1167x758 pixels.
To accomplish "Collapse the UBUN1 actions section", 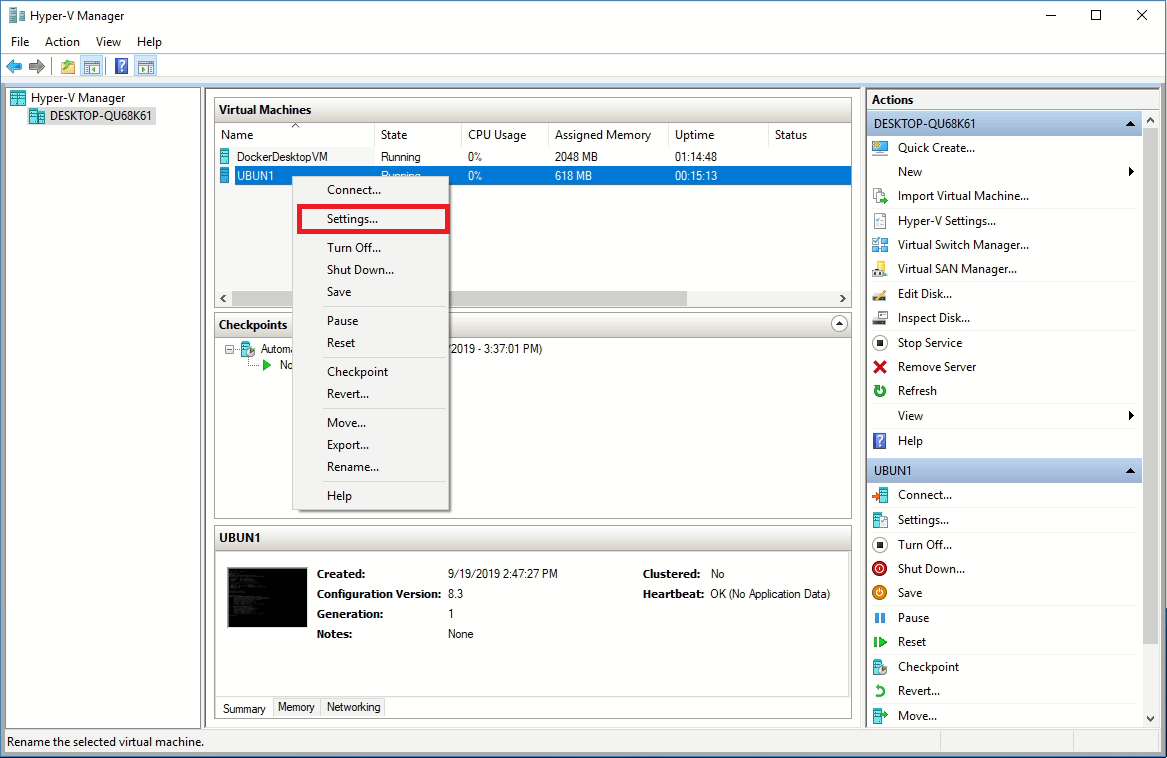I will click(1130, 471).
